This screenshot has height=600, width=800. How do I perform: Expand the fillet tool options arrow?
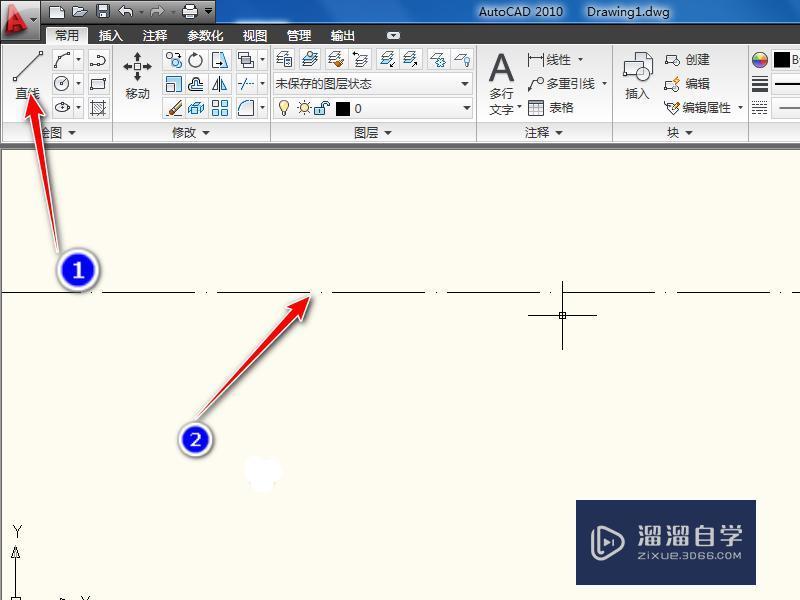click(262, 108)
